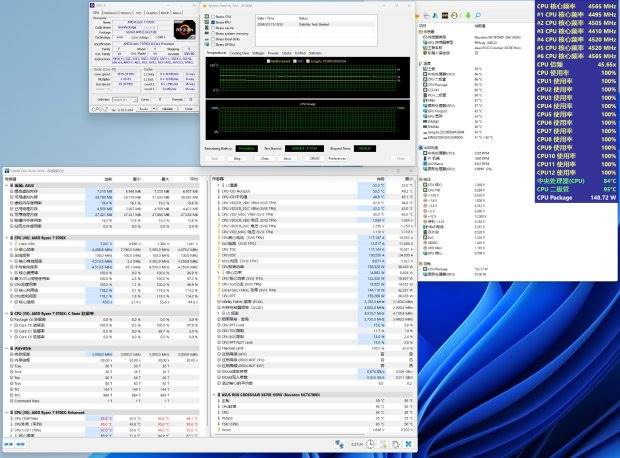620x458 pixels.
Task: Click the Ryzen logo image in CPU-Z
Action: point(185,29)
